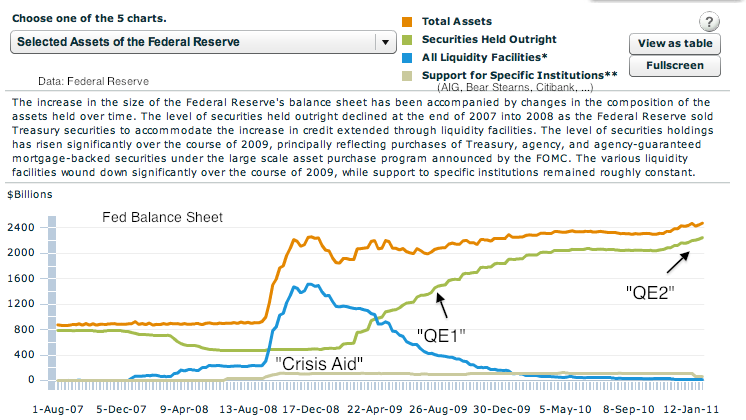Toggle the Total Assets series legend label
Screen dimensions: 746x420
point(464,22)
